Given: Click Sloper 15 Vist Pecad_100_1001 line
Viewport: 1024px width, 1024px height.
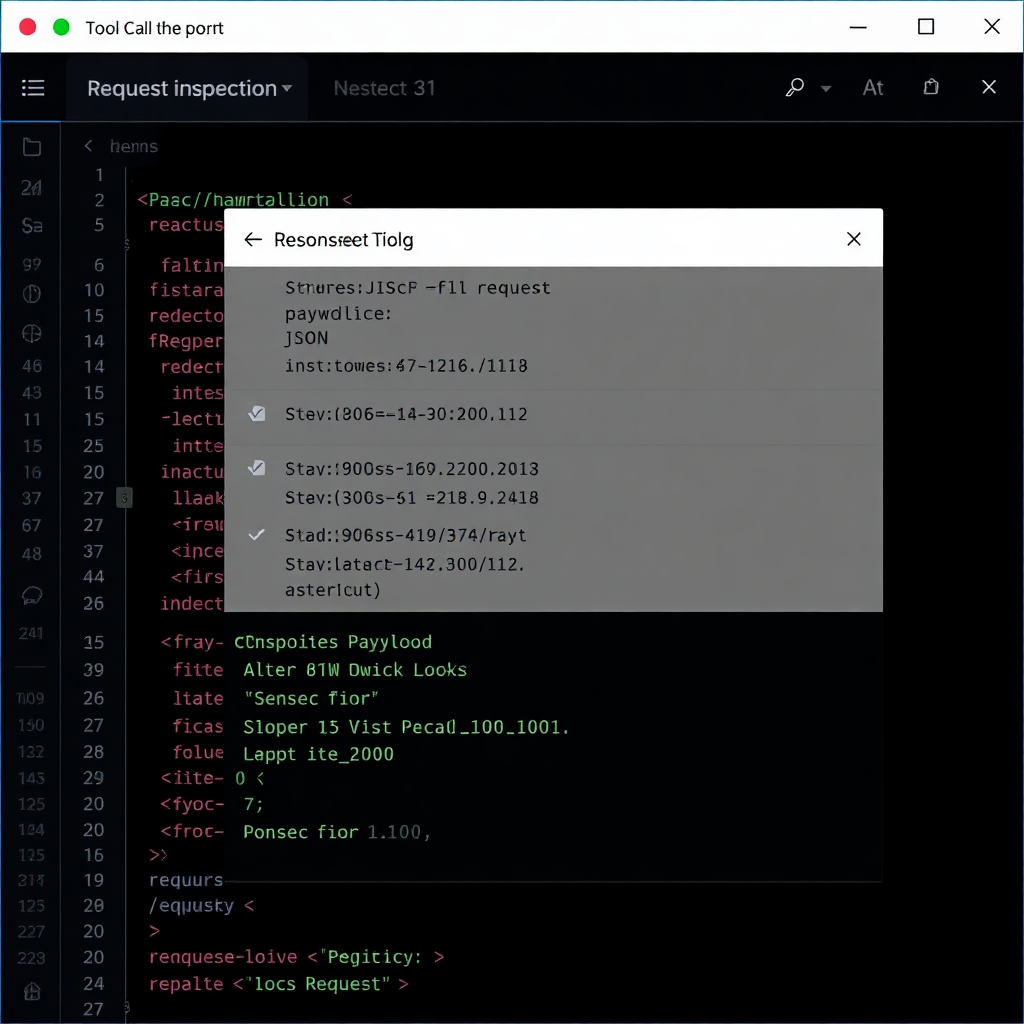Looking at the screenshot, I should (x=406, y=727).
